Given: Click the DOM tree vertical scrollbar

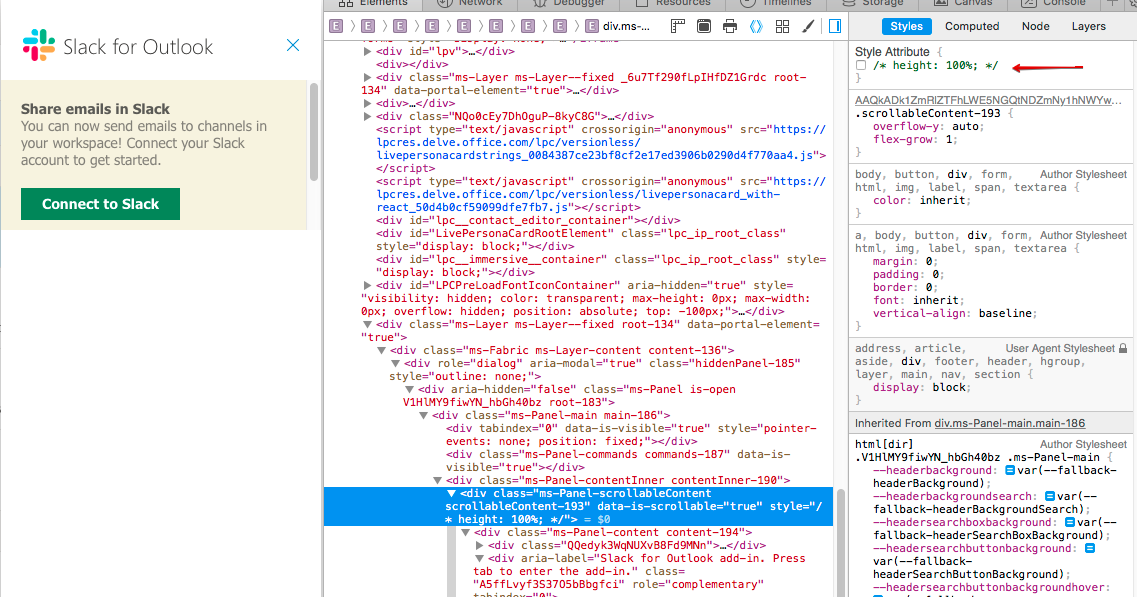Looking at the screenshot, I should click(x=841, y=543).
